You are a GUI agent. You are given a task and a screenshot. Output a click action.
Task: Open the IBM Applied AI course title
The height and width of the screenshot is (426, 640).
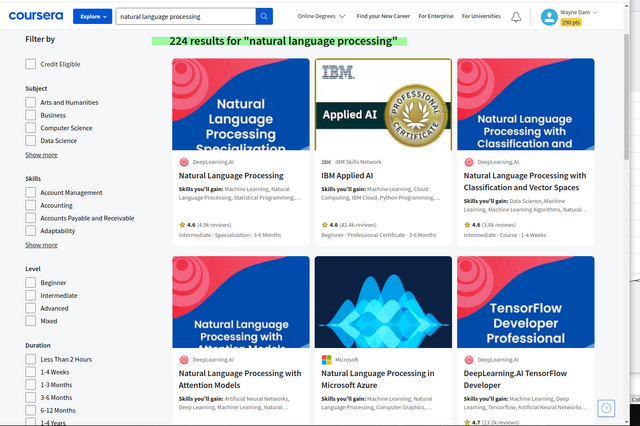(347, 175)
